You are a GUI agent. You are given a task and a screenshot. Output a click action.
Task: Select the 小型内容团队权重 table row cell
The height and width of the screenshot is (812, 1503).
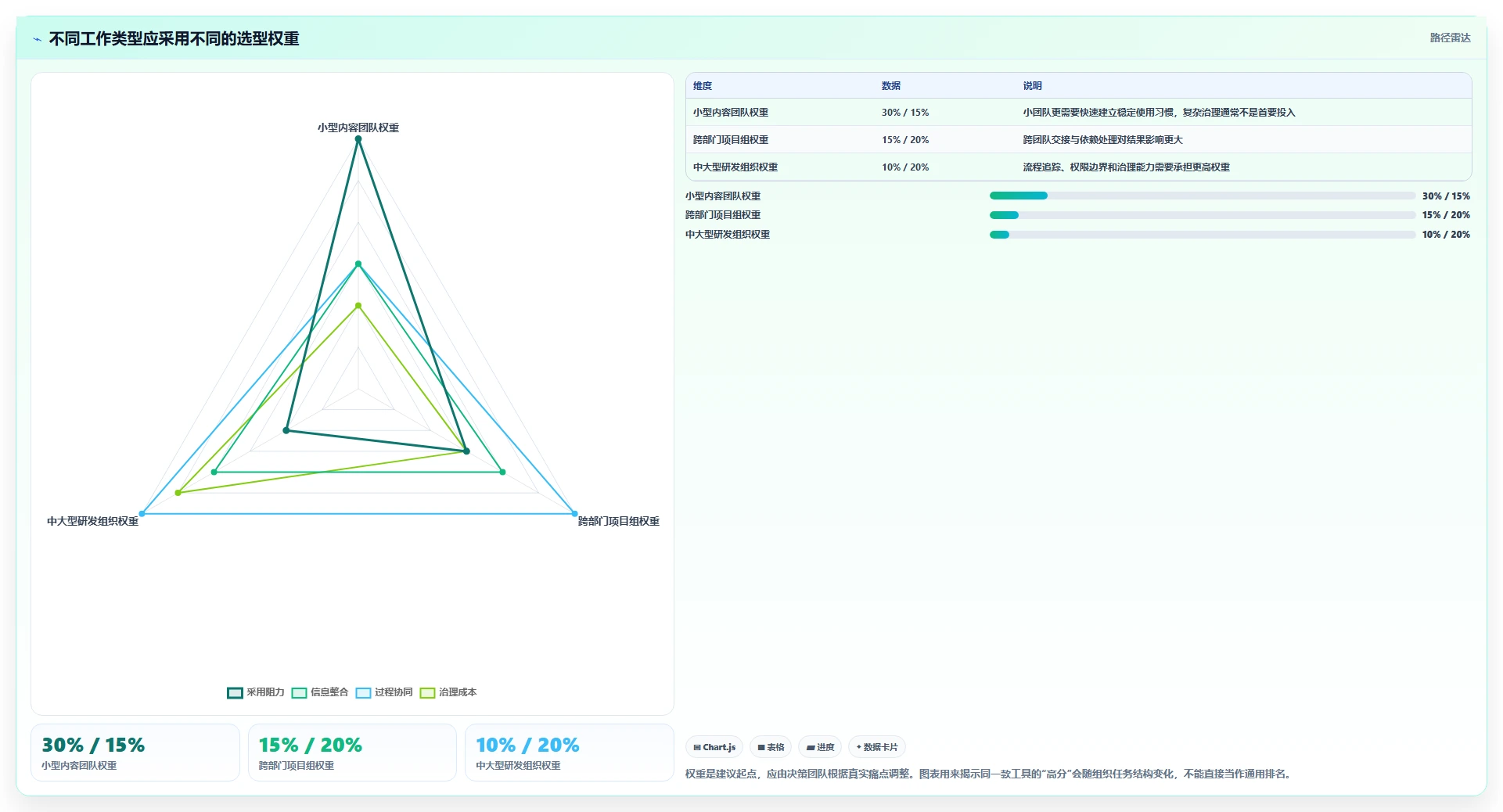click(731, 113)
